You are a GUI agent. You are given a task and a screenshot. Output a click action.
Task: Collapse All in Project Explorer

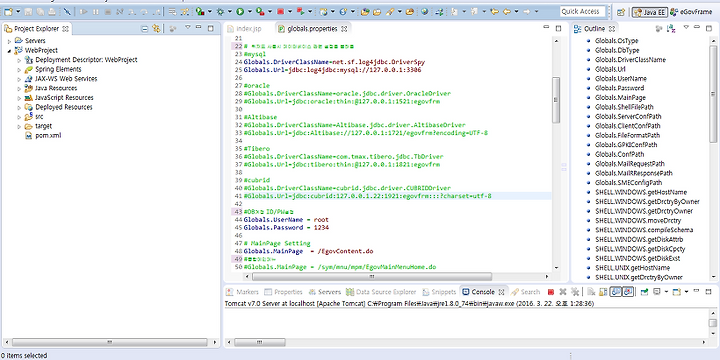point(144,28)
